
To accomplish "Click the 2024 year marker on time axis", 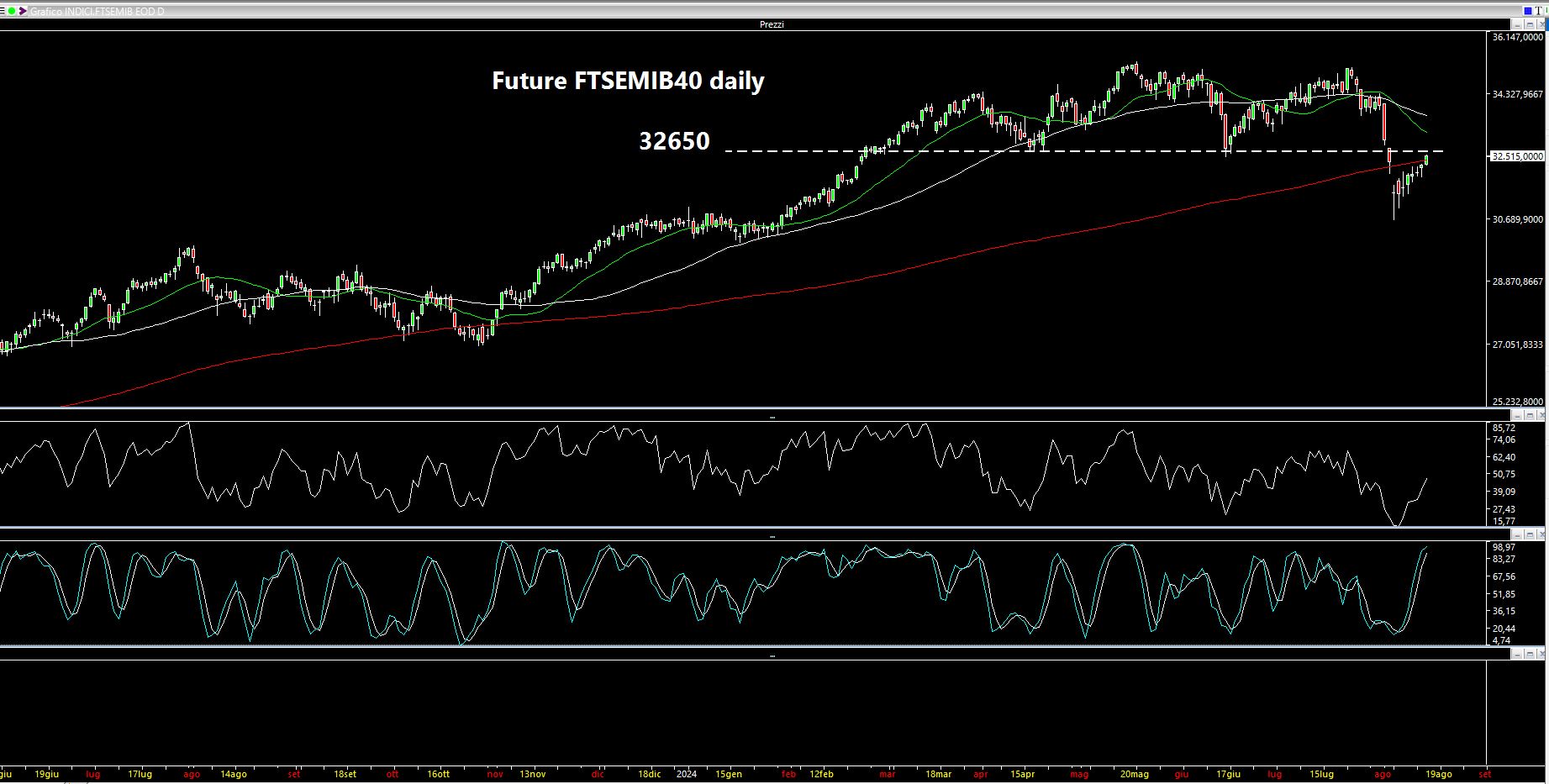I will pos(687,774).
